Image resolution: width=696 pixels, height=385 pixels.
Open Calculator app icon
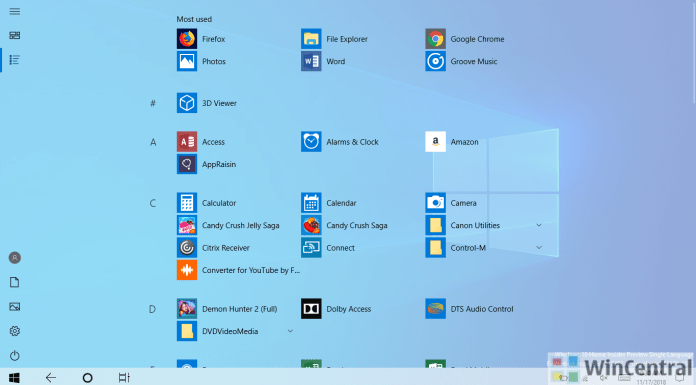[187, 203]
